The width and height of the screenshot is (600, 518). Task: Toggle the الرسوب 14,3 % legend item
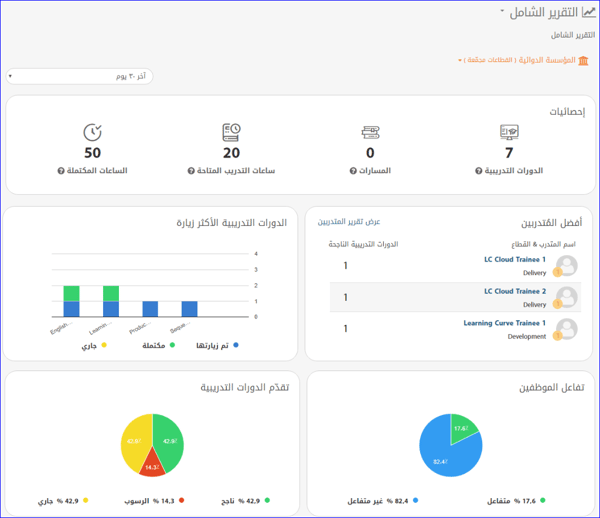coord(154,501)
